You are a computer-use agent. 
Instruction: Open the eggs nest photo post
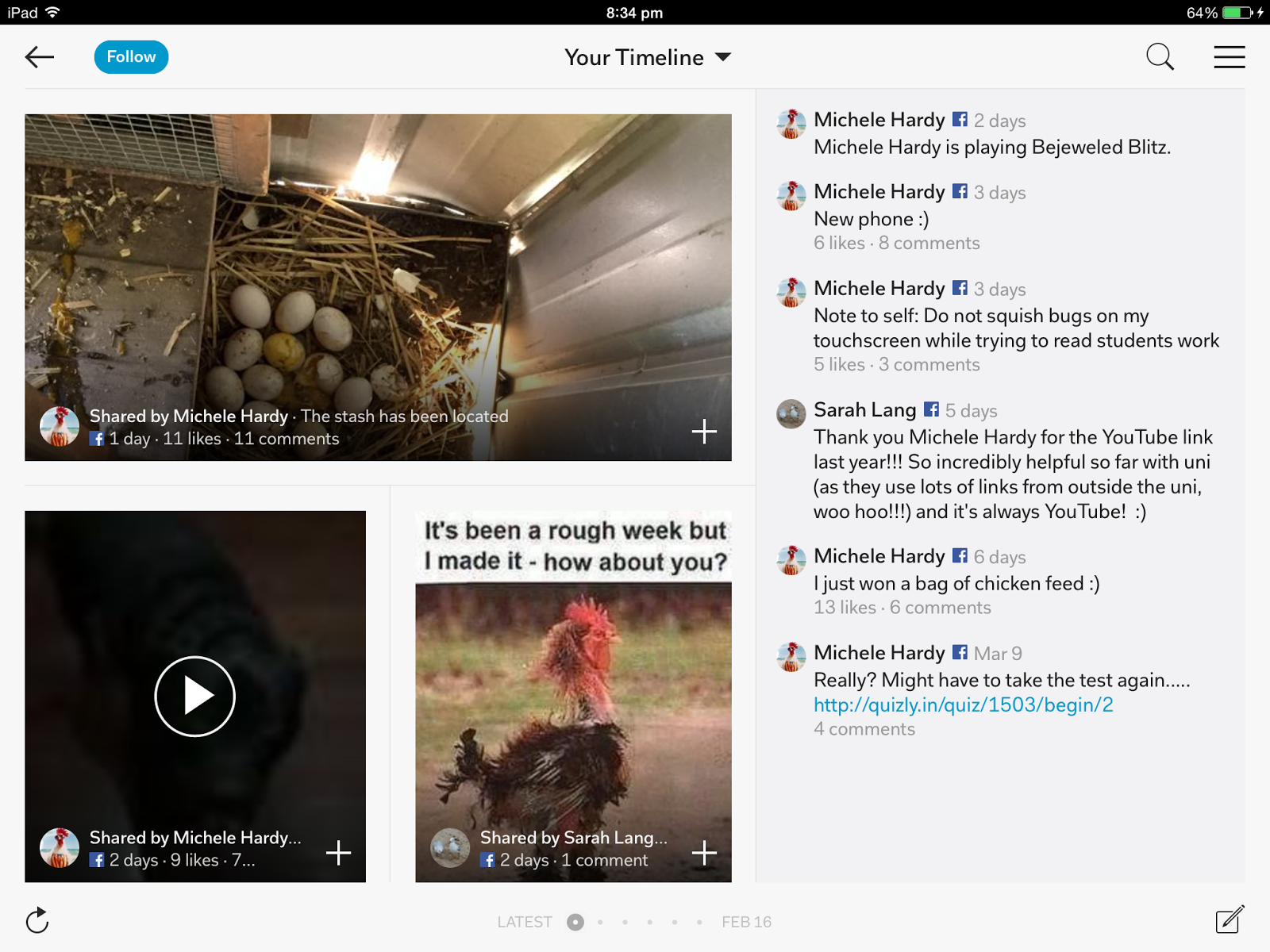coord(378,287)
